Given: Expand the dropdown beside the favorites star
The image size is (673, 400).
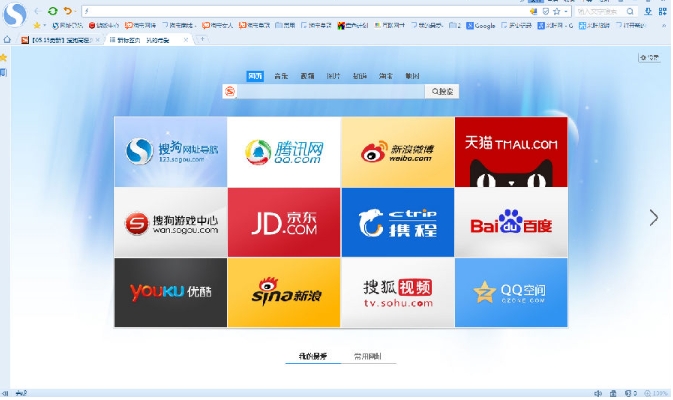Looking at the screenshot, I should [x=45, y=26].
